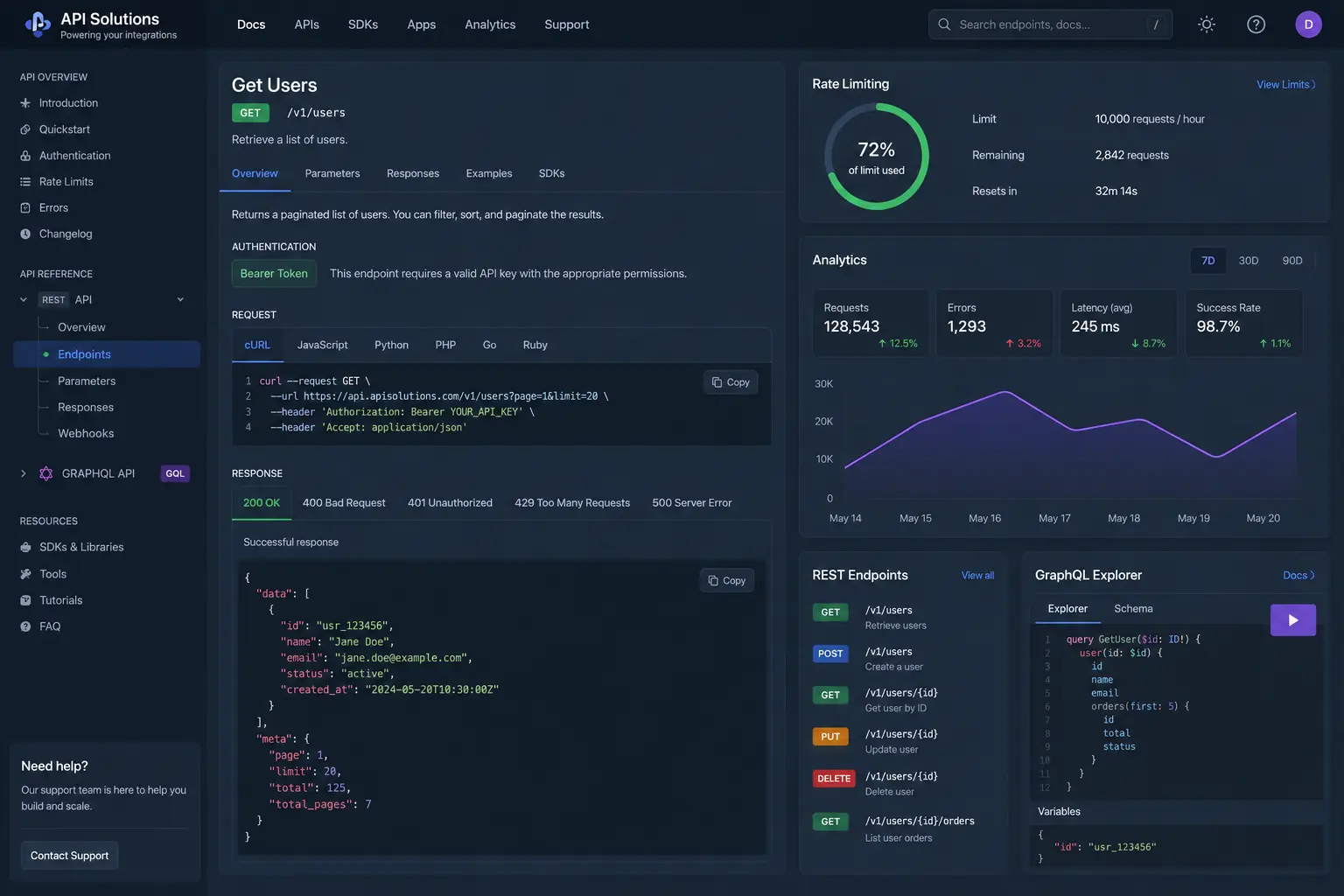This screenshot has height=896, width=1344.
Task: Toggle the light/dark theme sun icon
Action: pos(1207,24)
